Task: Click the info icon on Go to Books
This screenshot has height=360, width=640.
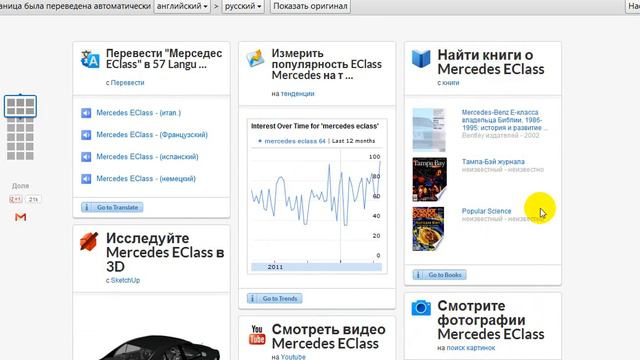Action: pos(418,275)
